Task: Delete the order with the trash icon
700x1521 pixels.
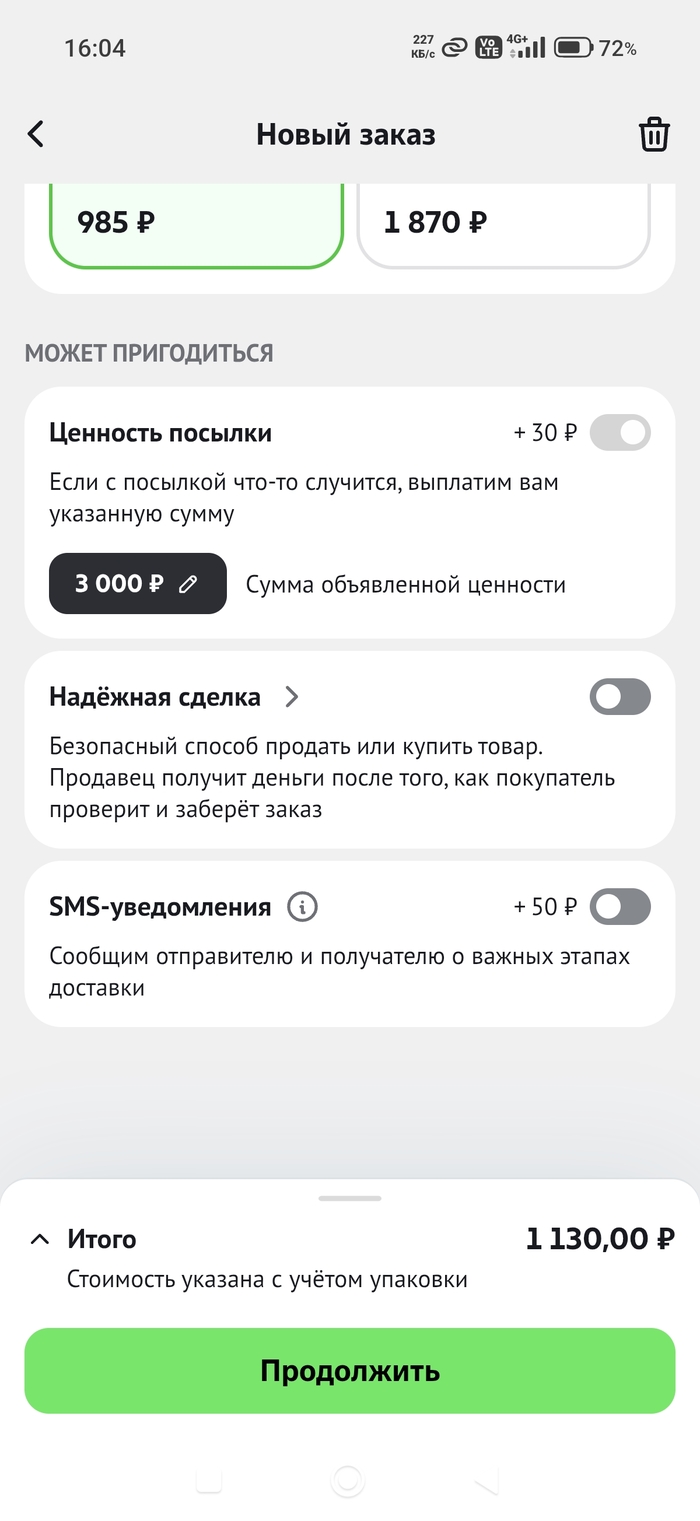Action: point(654,134)
